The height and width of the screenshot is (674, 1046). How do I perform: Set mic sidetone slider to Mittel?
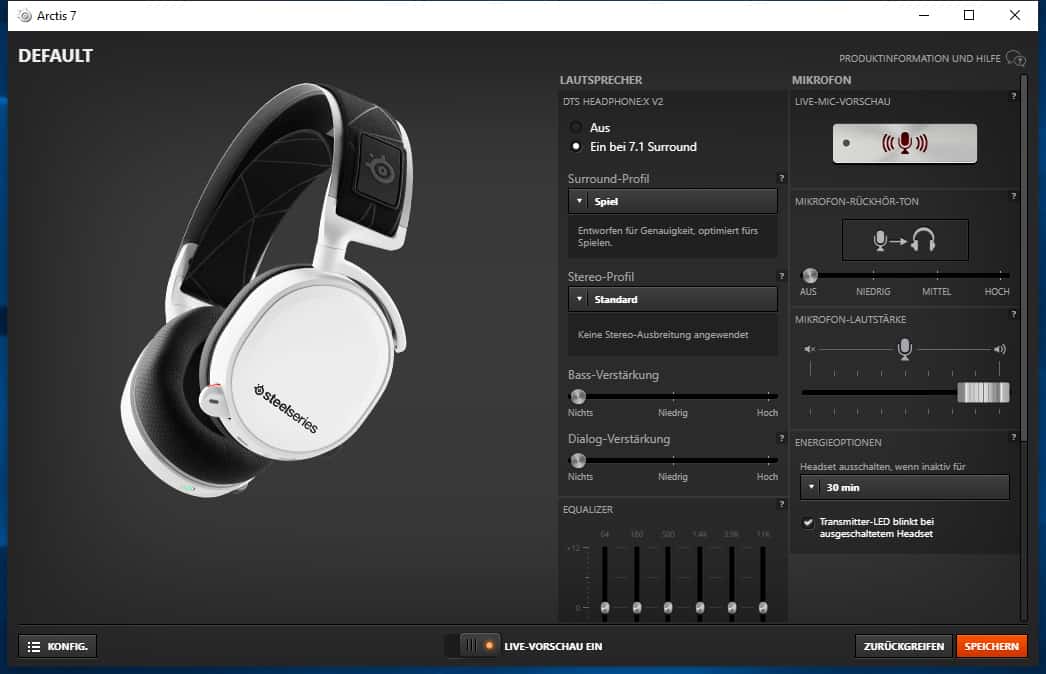click(937, 275)
